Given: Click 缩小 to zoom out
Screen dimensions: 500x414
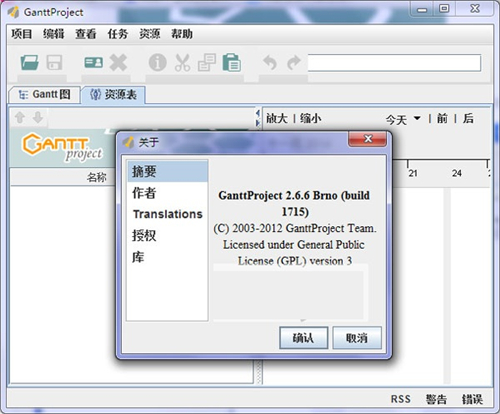Looking at the screenshot, I should tap(311, 118).
